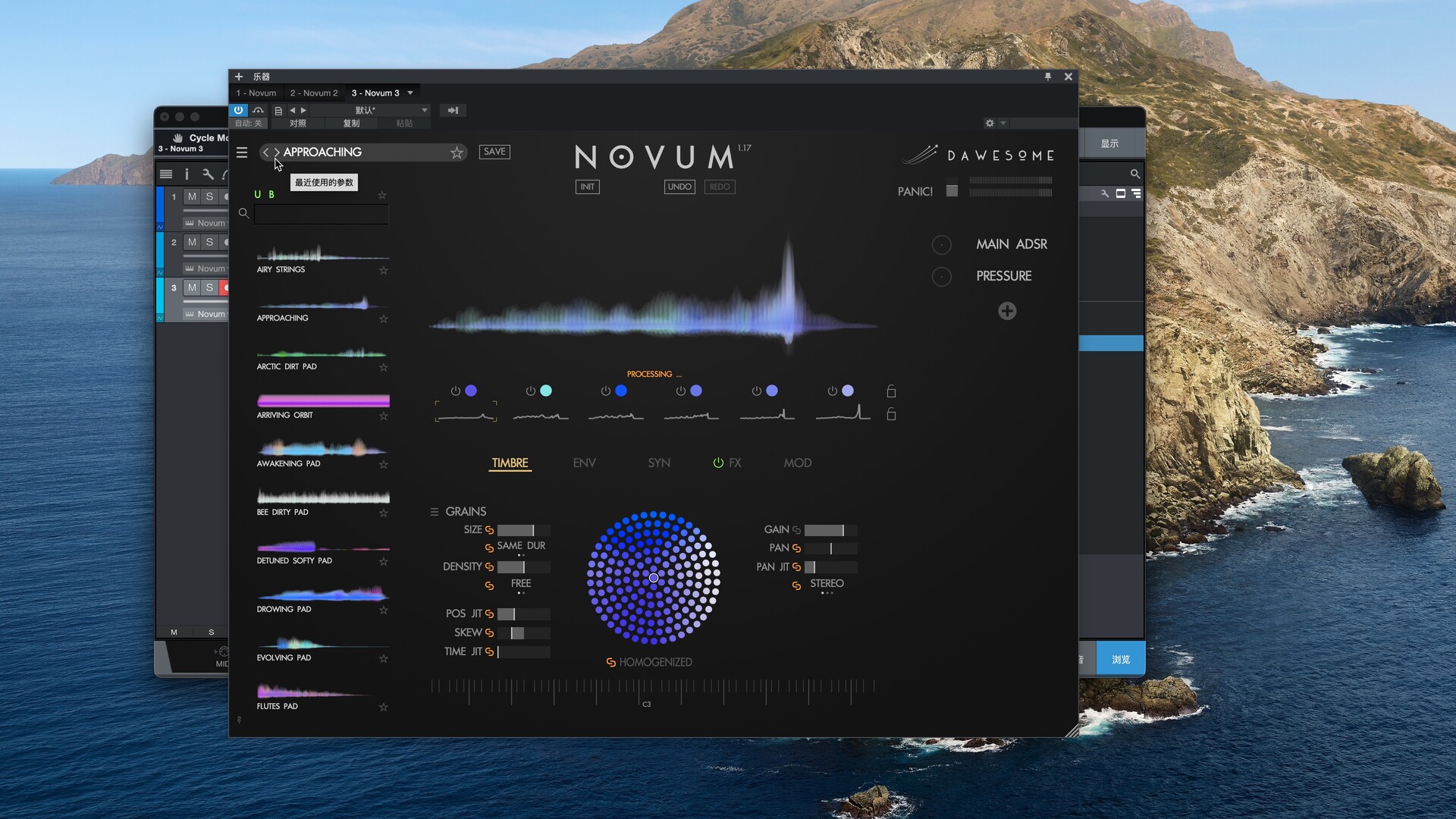Switch to the 2 - Novum 2 tab

coord(313,93)
